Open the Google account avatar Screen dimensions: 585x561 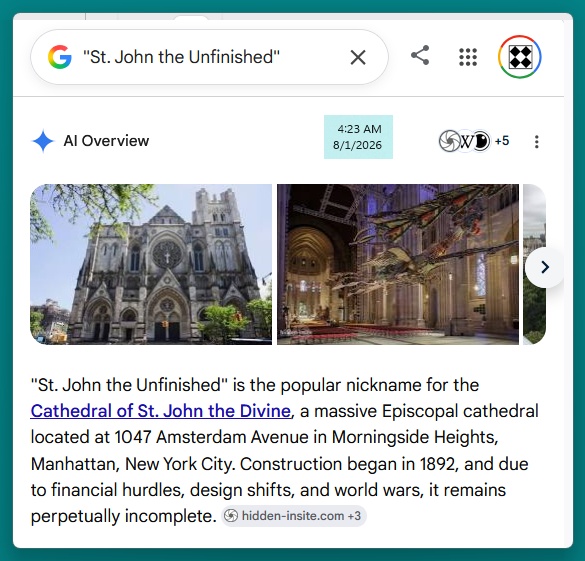pos(520,57)
